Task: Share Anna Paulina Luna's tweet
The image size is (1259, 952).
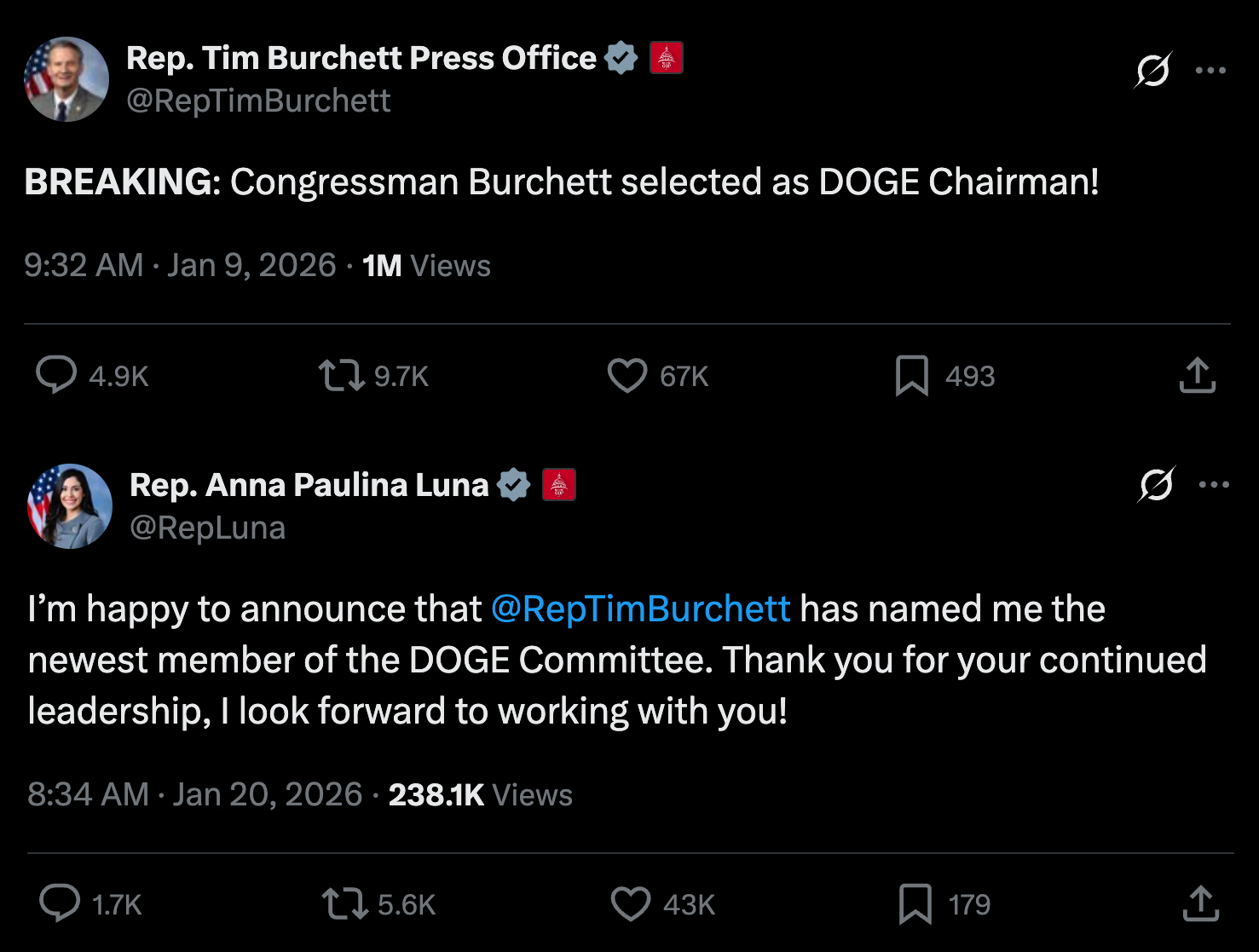Action: click(x=1200, y=904)
